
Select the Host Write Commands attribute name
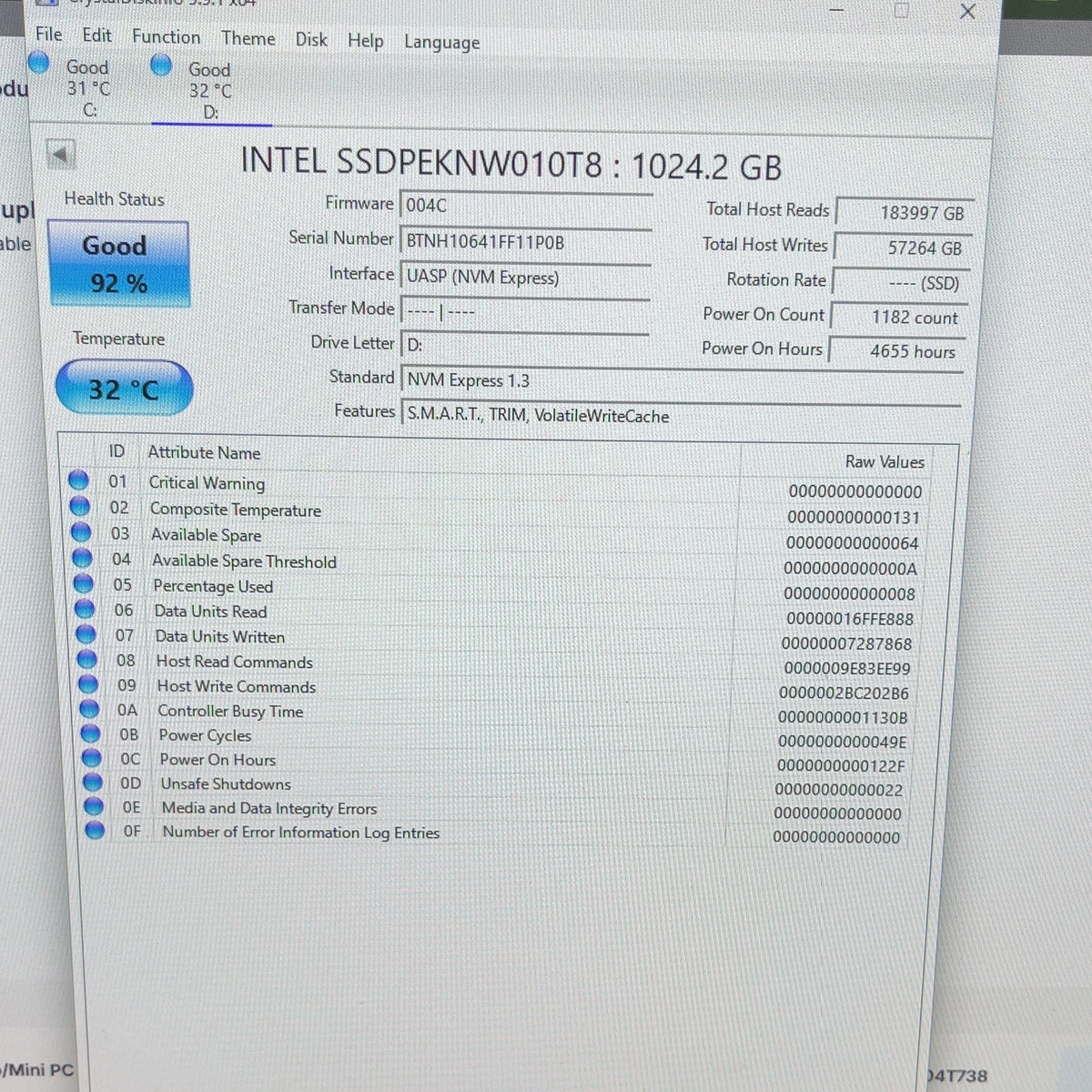click(237, 686)
